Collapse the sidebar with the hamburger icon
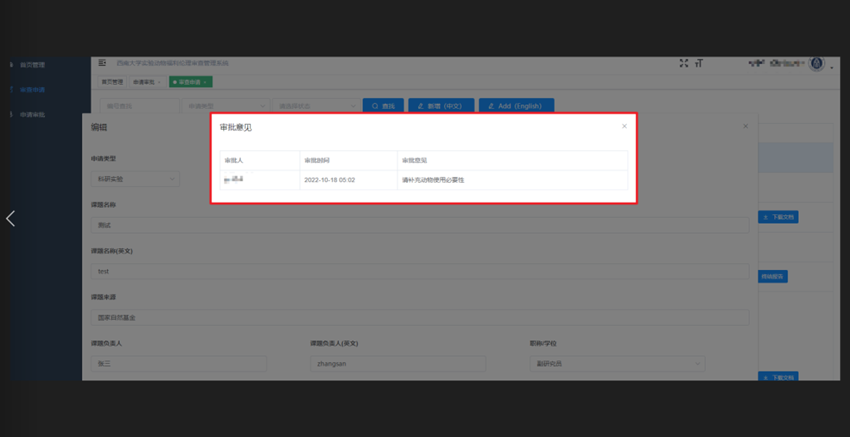This screenshot has height=437, width=850. coord(102,63)
